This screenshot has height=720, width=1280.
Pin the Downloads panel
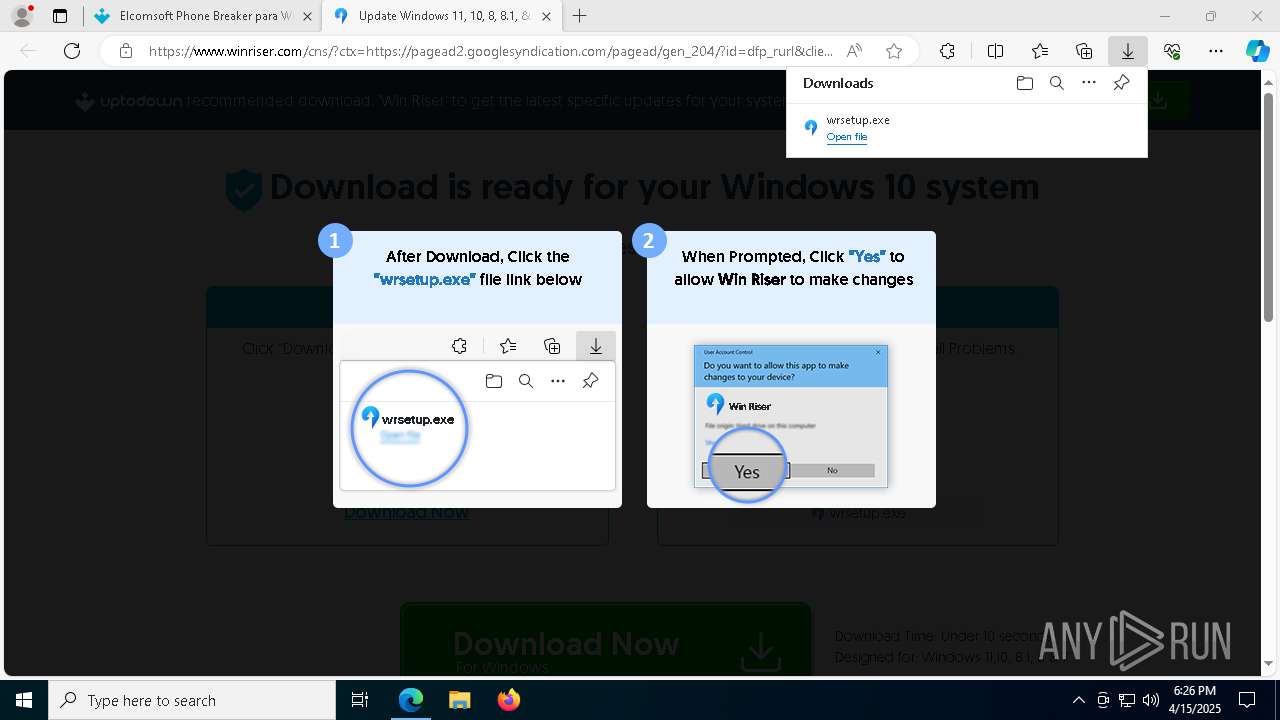tap(1121, 83)
